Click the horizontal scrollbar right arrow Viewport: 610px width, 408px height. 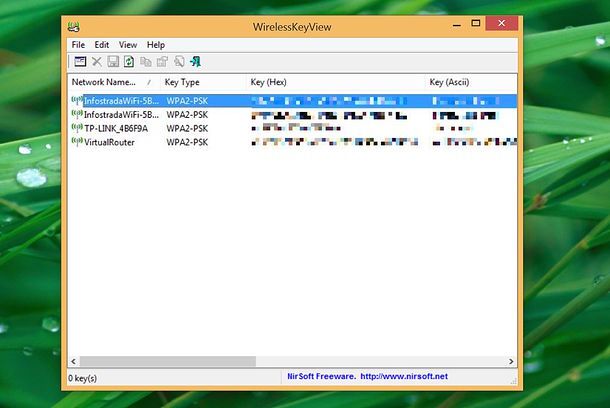coord(511,361)
